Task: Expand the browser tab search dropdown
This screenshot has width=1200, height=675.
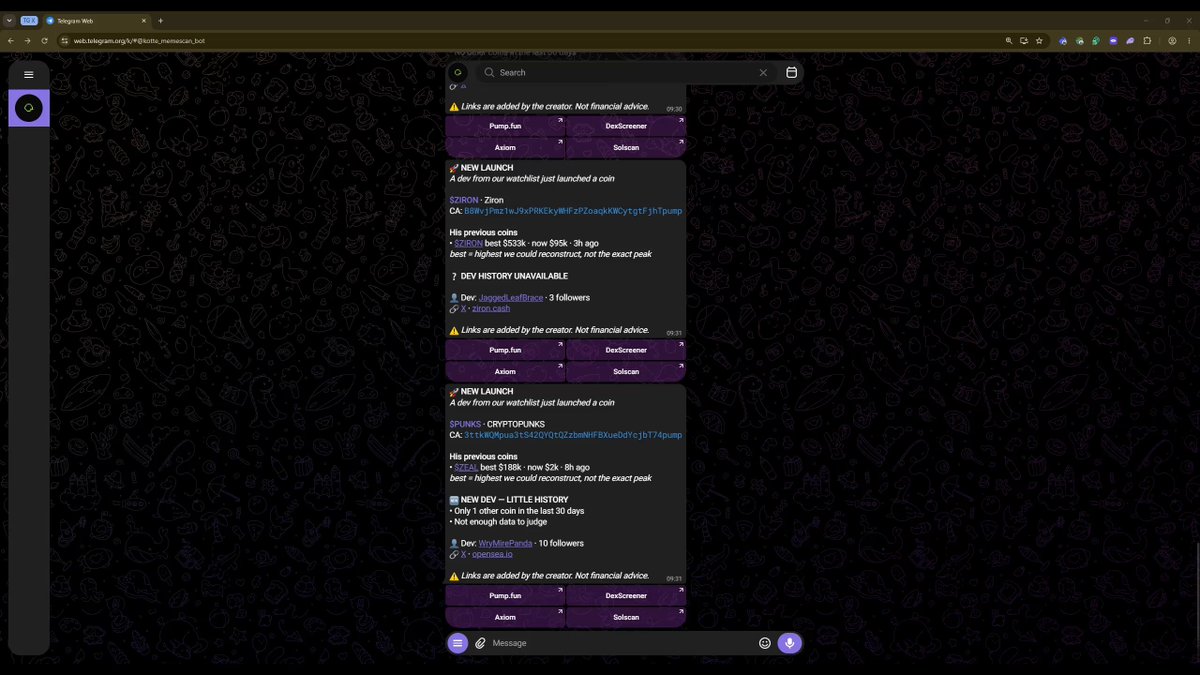Action: click(x=9, y=20)
